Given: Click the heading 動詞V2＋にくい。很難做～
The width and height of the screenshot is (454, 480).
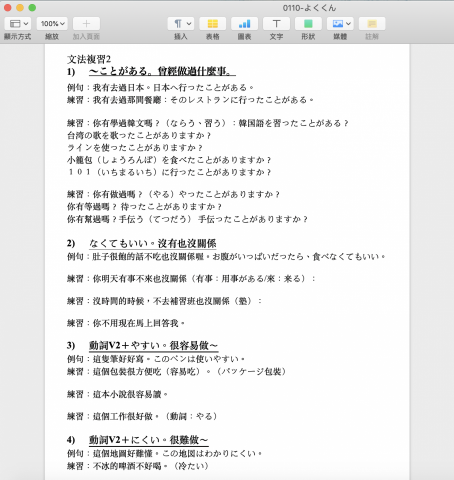Looking at the screenshot, I should [x=149, y=440].
